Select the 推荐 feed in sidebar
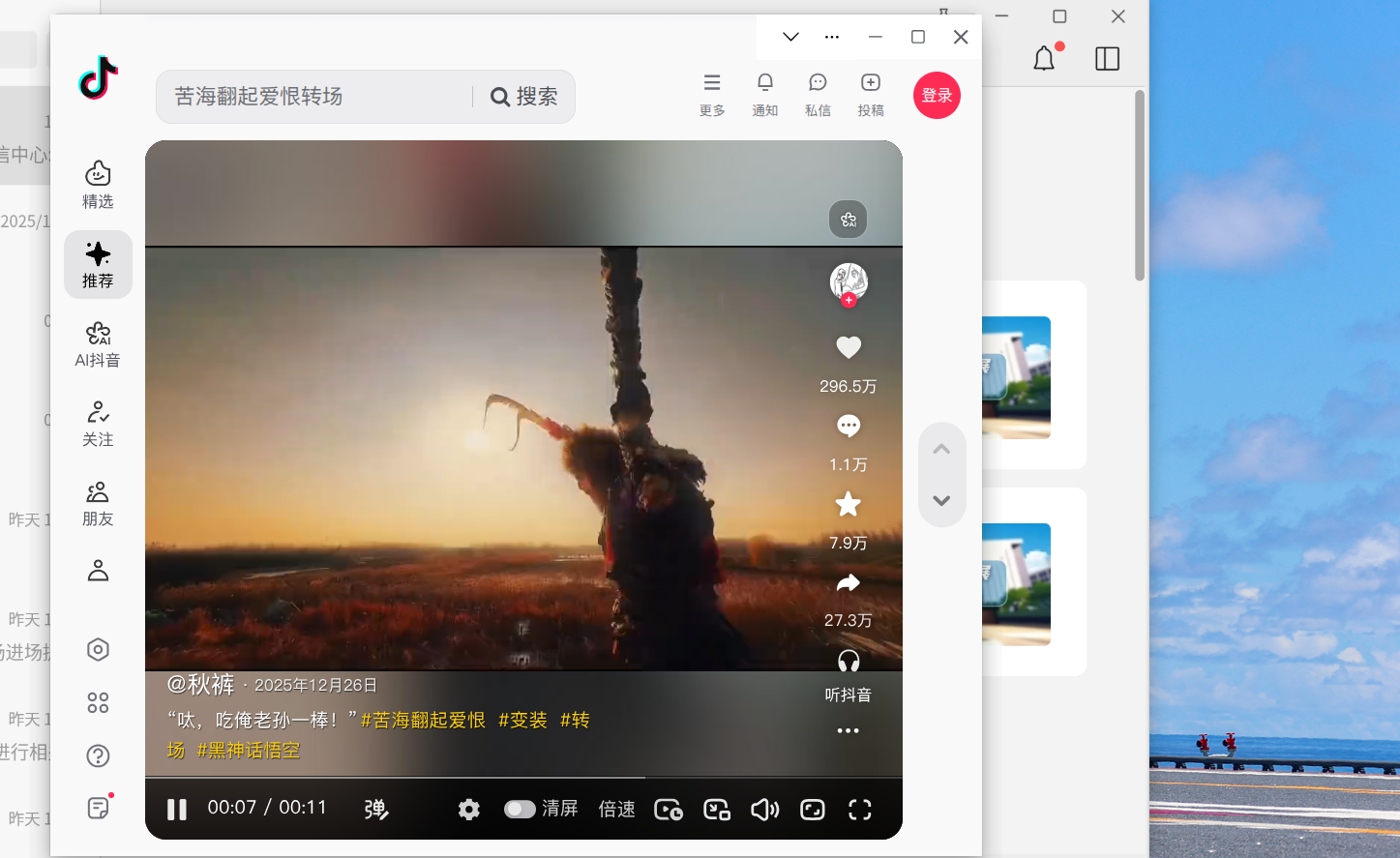This screenshot has height=858, width=1400. (98, 264)
